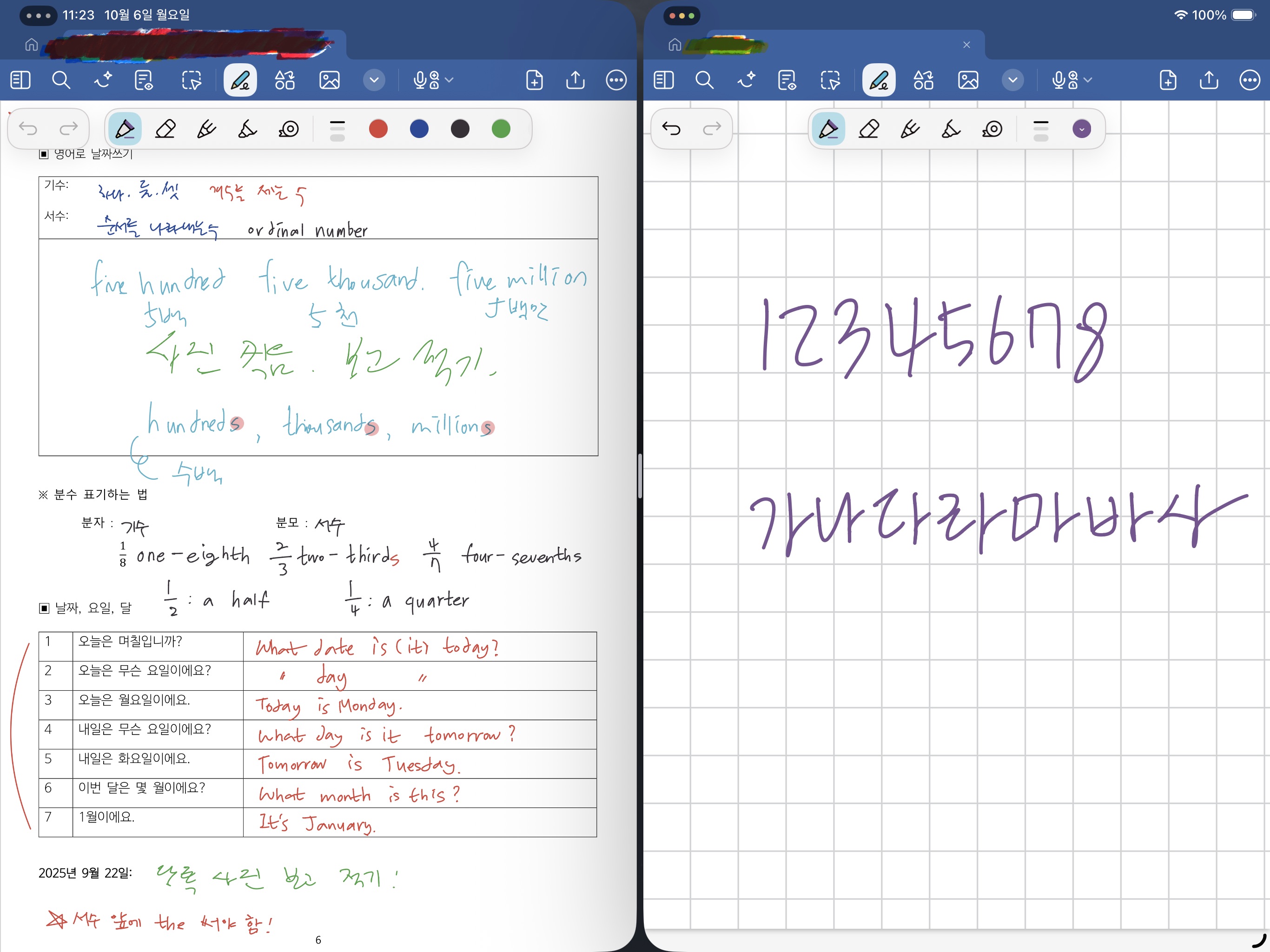Select the eraser tool in the left window

click(165, 129)
